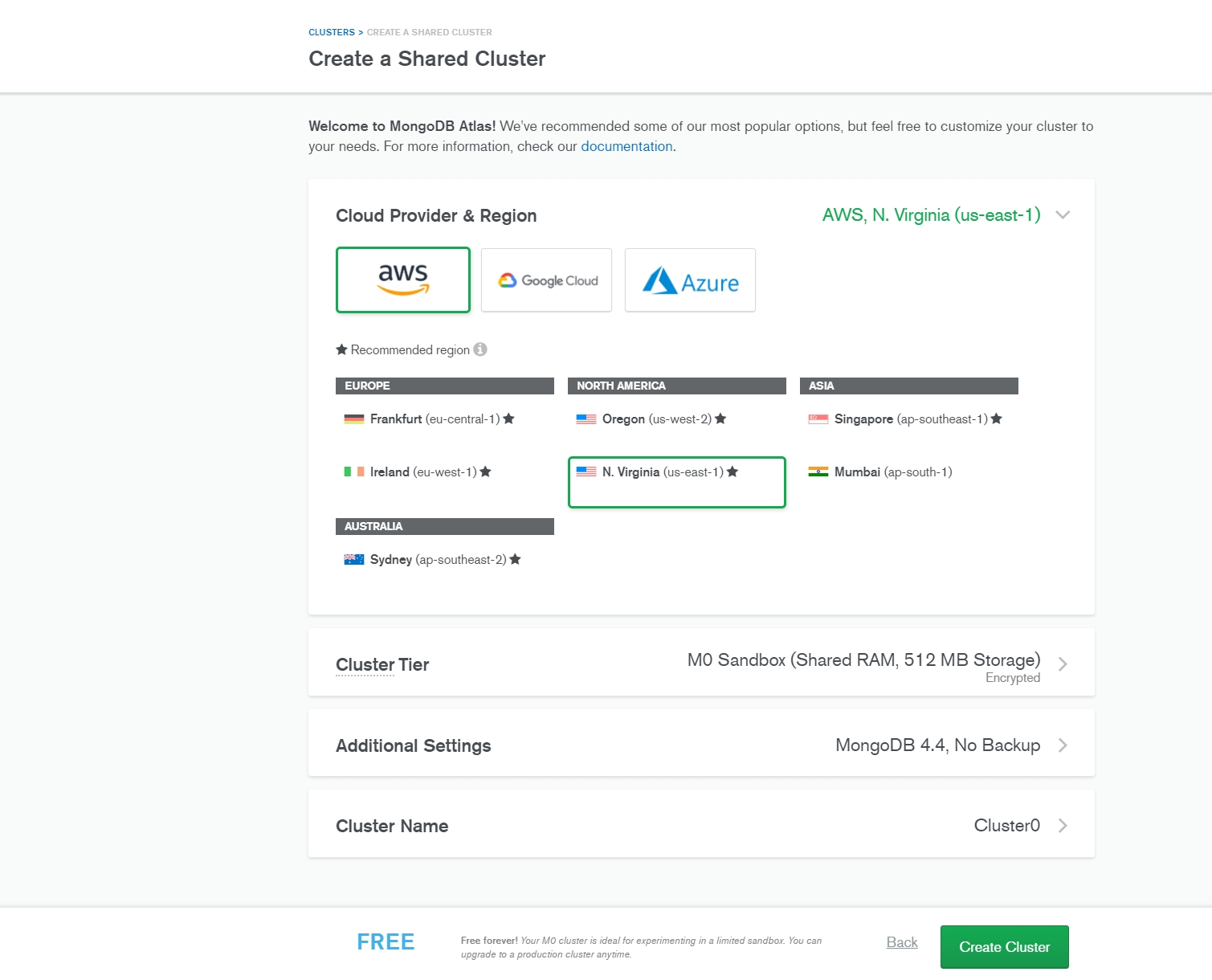Collapse the Cloud Provider & Region section chevron
This screenshot has height=980, width=1212.
(x=1063, y=215)
